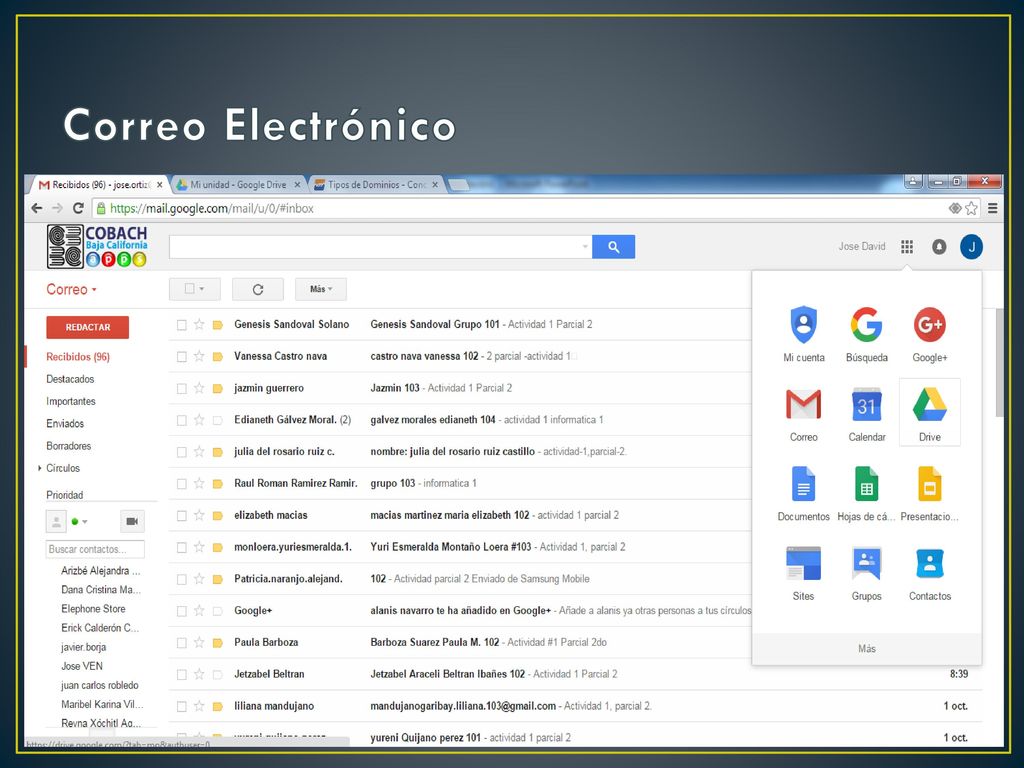Viewport: 1024px width, 768px height.
Task: Click the COBACH Baja California logo
Action: (97, 246)
